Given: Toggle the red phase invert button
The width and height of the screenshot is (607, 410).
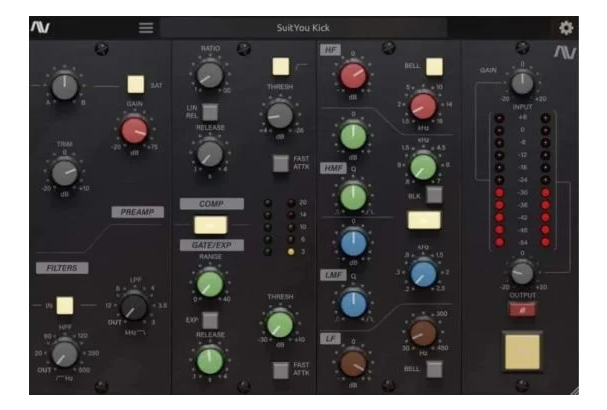Looking at the screenshot, I should tap(522, 310).
